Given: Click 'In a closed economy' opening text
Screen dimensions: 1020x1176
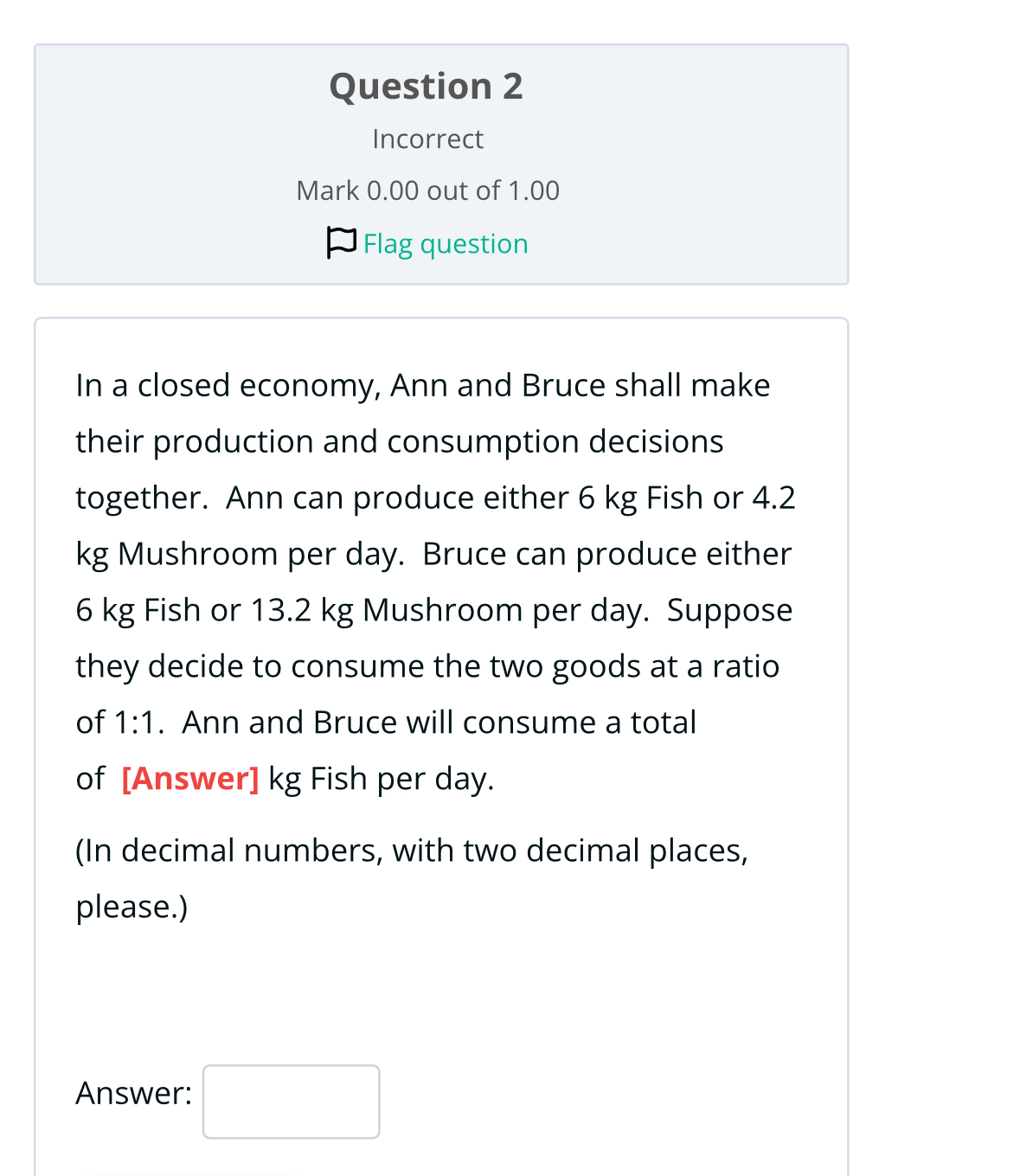Looking at the screenshot, I should [x=228, y=385].
